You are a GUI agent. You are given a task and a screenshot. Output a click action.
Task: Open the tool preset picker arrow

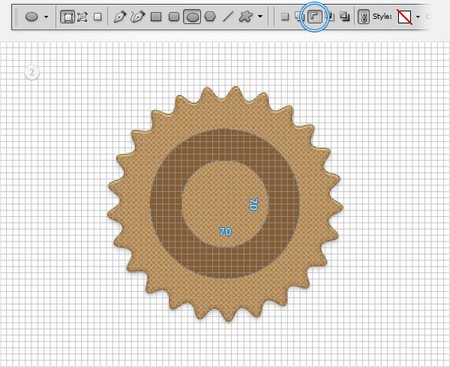tap(46, 17)
